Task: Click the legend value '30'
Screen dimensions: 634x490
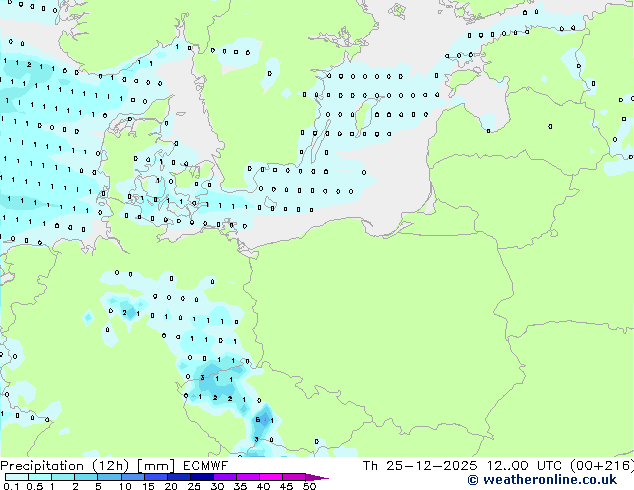Action: pos(217,486)
